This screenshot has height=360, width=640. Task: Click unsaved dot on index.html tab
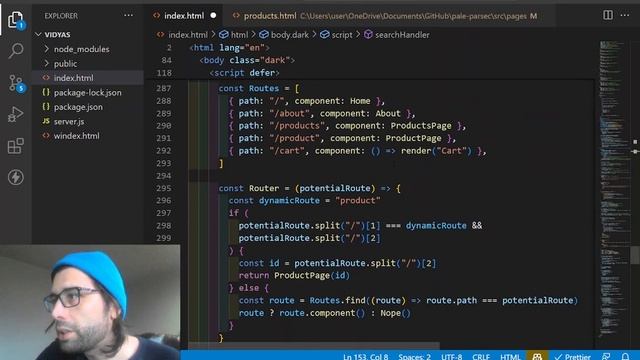(x=213, y=16)
